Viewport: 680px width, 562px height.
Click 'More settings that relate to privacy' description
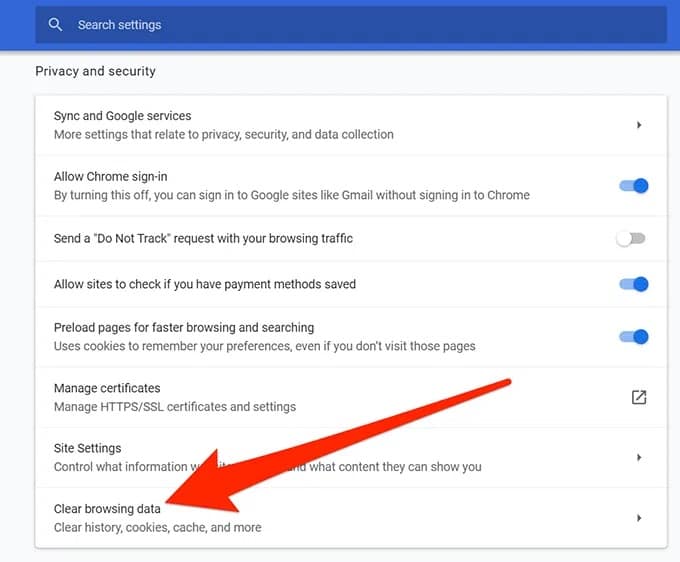click(224, 134)
